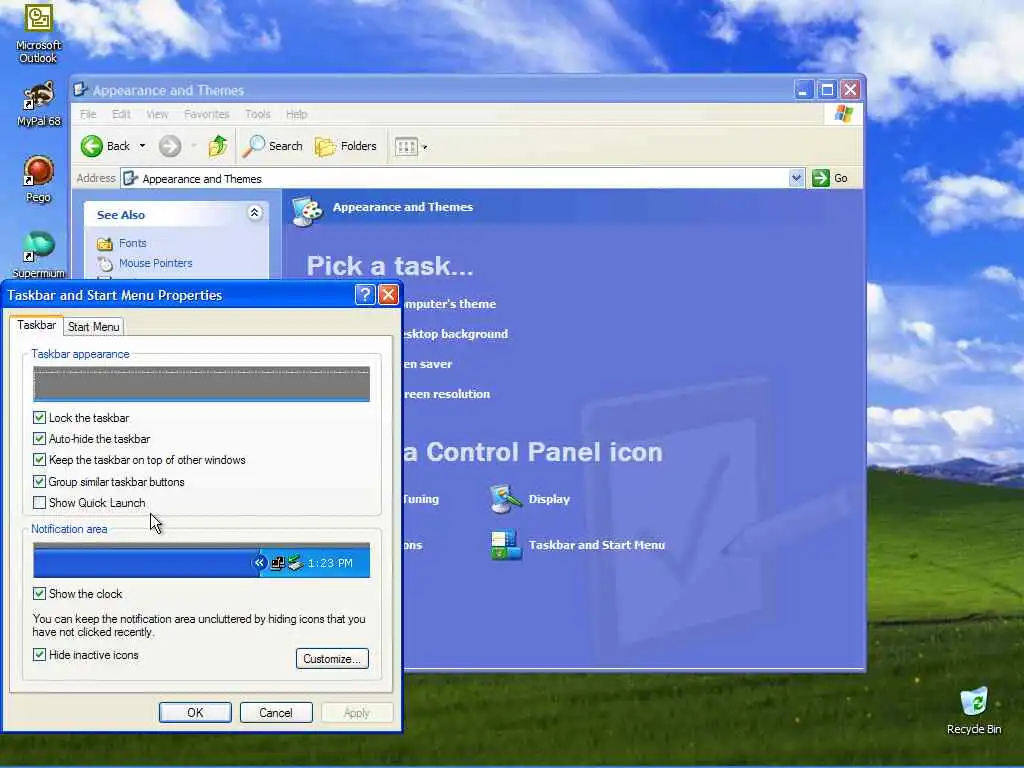Select the Taskbar tab
The height and width of the screenshot is (768, 1024).
pos(37,325)
